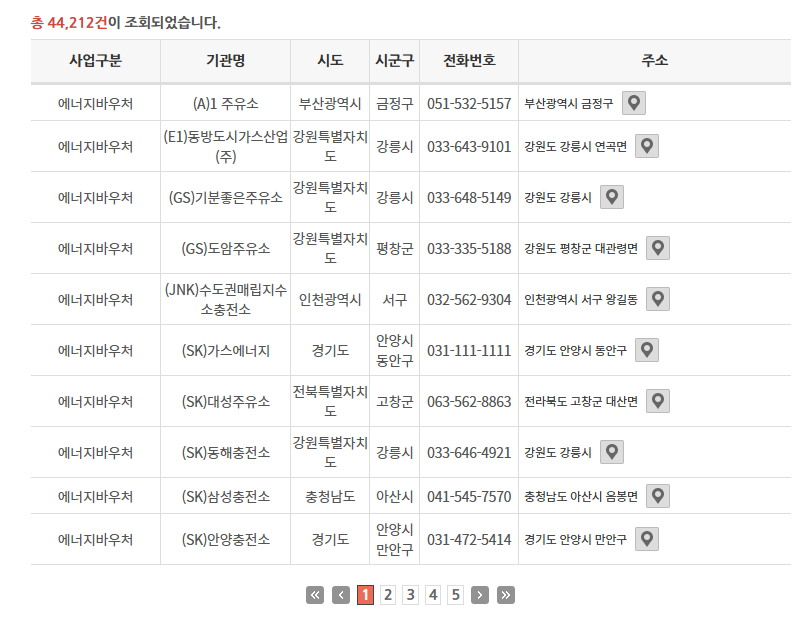This screenshot has width=806, height=628.
Task: Jump to last page with double-right arrow
Action: [506, 595]
